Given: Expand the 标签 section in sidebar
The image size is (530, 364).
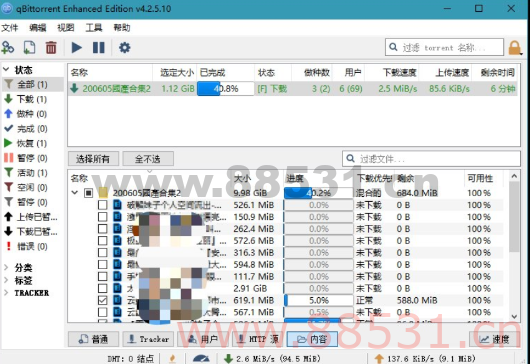Looking at the screenshot, I should (6, 280).
